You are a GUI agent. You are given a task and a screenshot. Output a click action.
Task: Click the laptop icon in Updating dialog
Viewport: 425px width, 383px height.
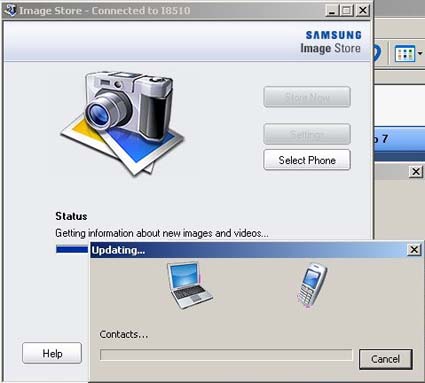(189, 286)
